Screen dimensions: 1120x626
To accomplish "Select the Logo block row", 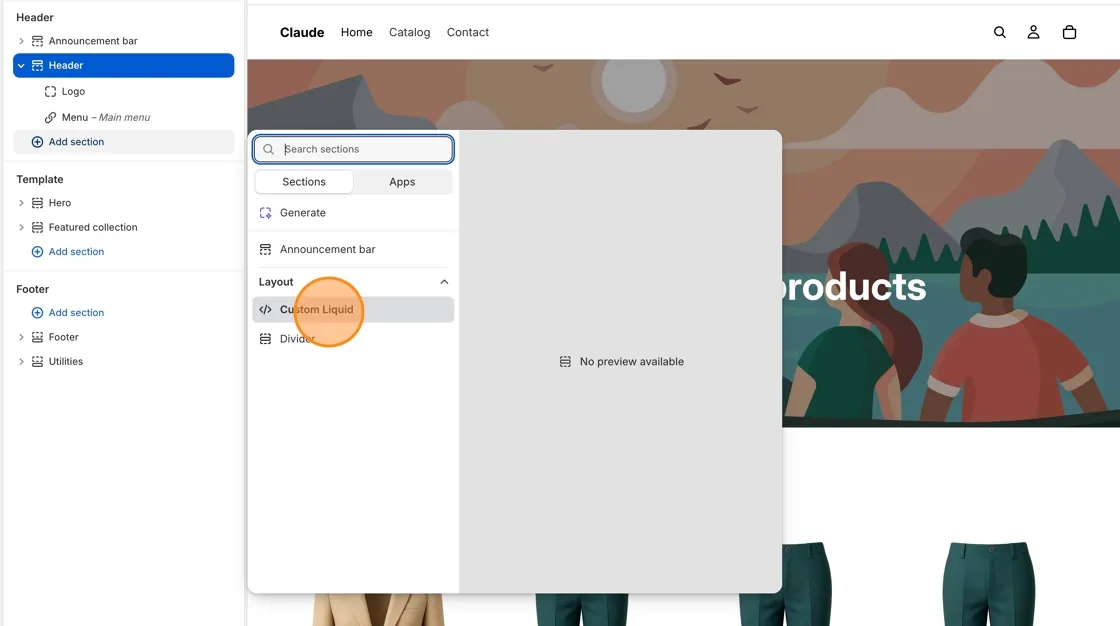I will [124, 91].
